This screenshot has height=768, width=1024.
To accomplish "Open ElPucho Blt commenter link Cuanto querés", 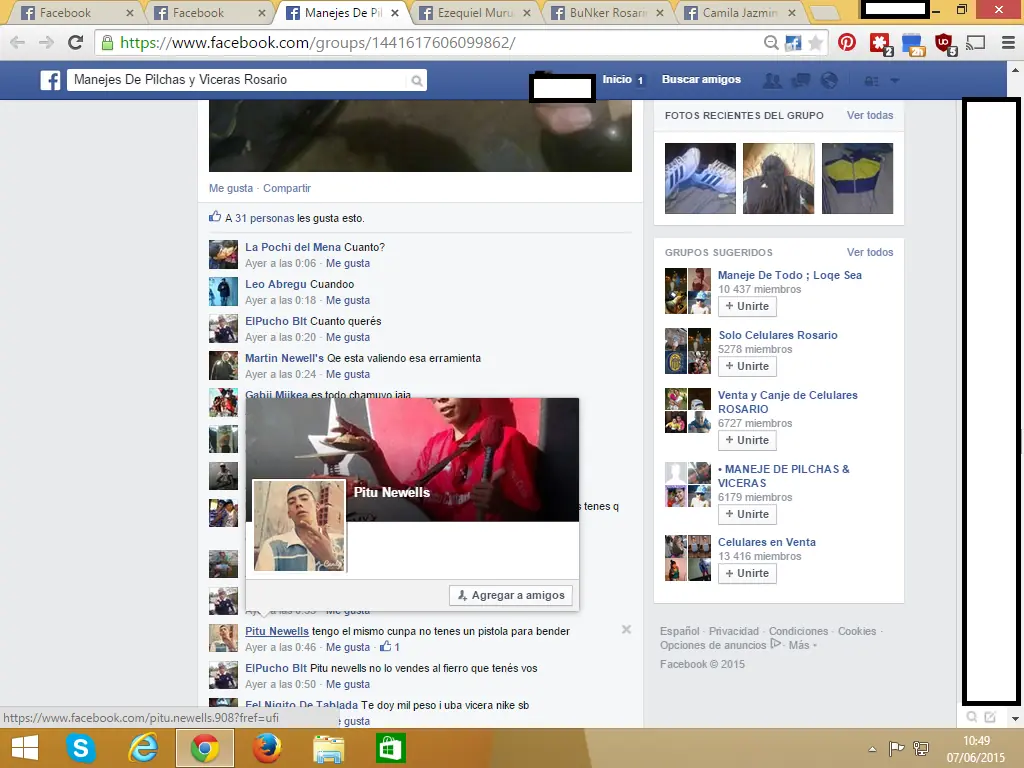I will [x=276, y=321].
